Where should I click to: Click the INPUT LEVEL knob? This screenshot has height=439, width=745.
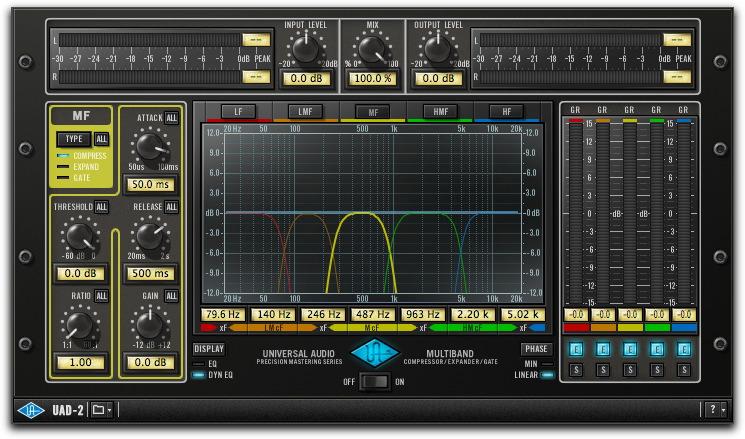306,49
